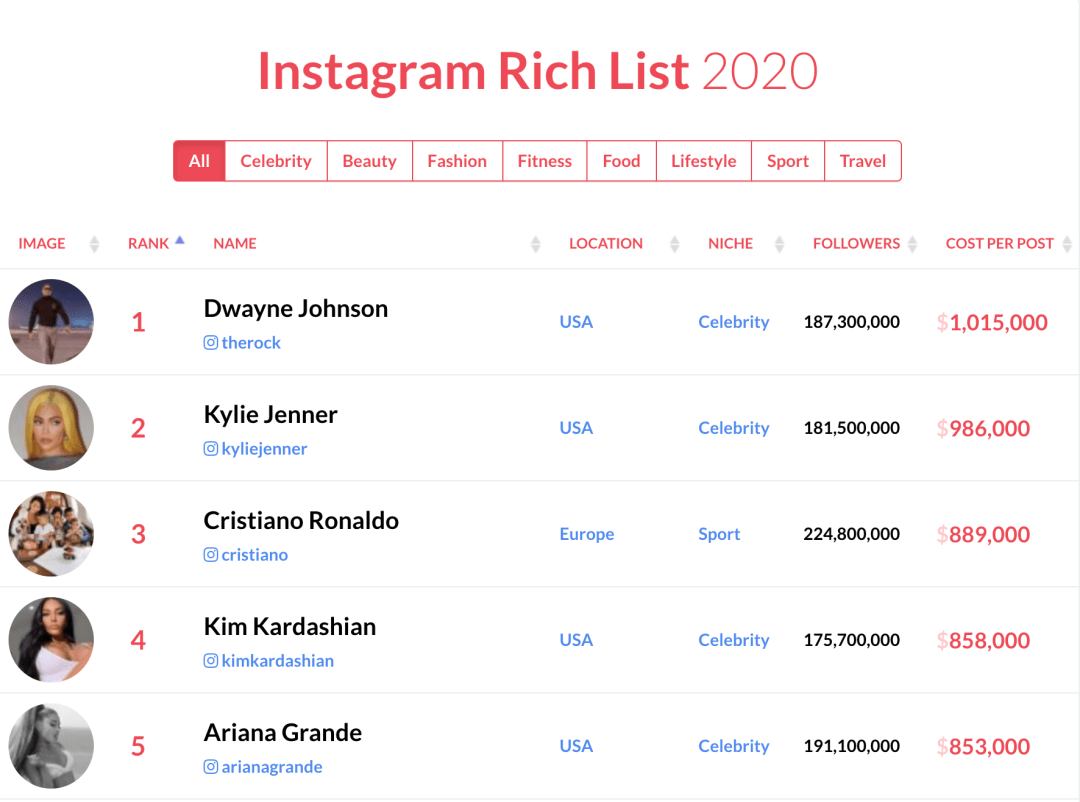Open the Europe location link
Viewport: 1080px width, 802px height.
click(x=587, y=534)
